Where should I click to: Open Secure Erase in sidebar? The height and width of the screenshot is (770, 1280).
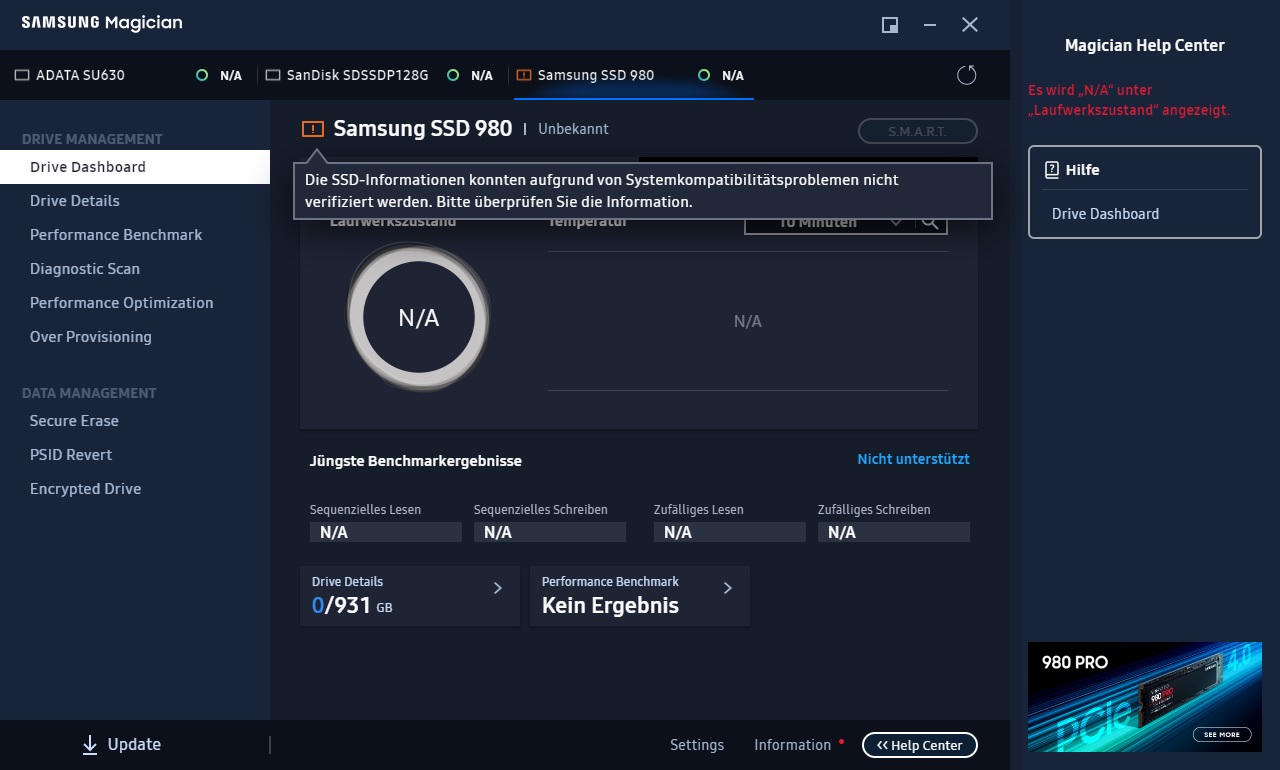pyautogui.click(x=135, y=421)
